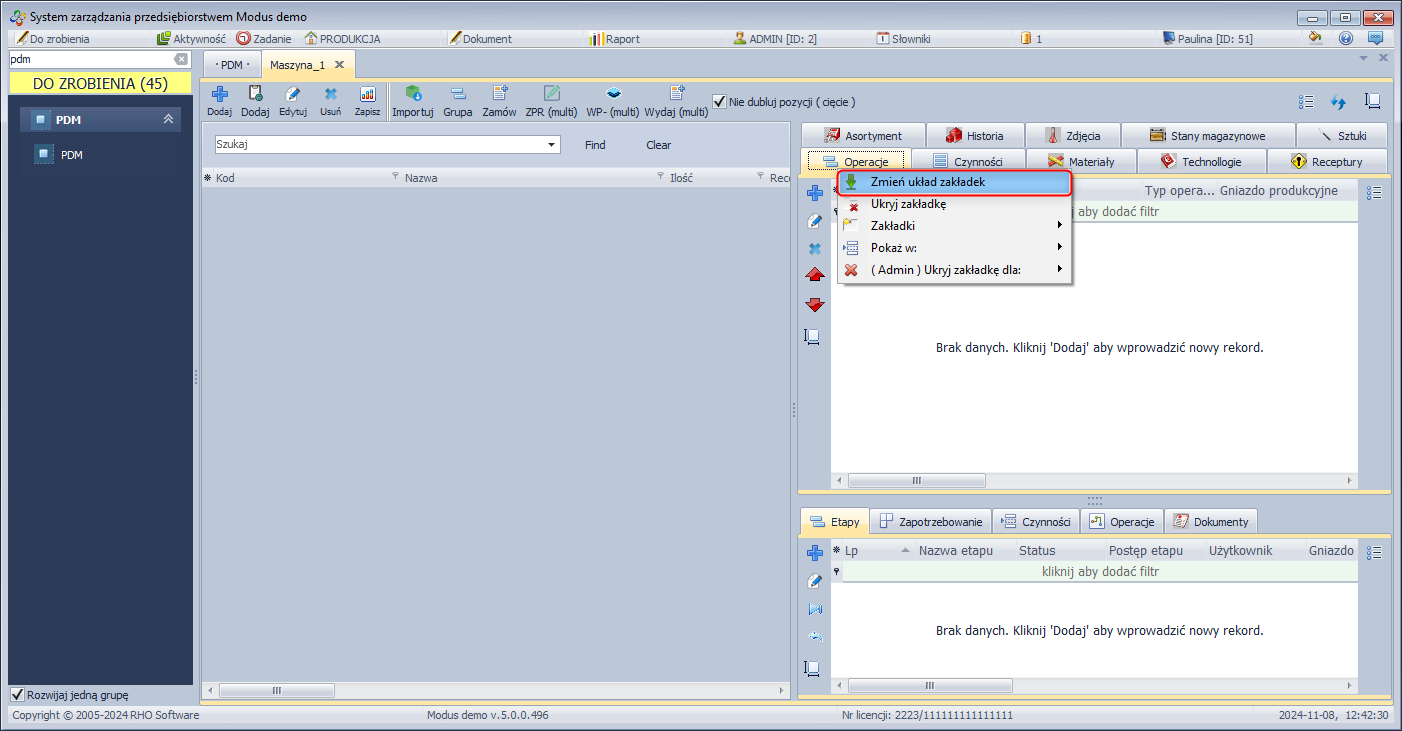Click the red move-up arrow in Operacje
Viewport: 1402px width, 731px height.
[815, 275]
